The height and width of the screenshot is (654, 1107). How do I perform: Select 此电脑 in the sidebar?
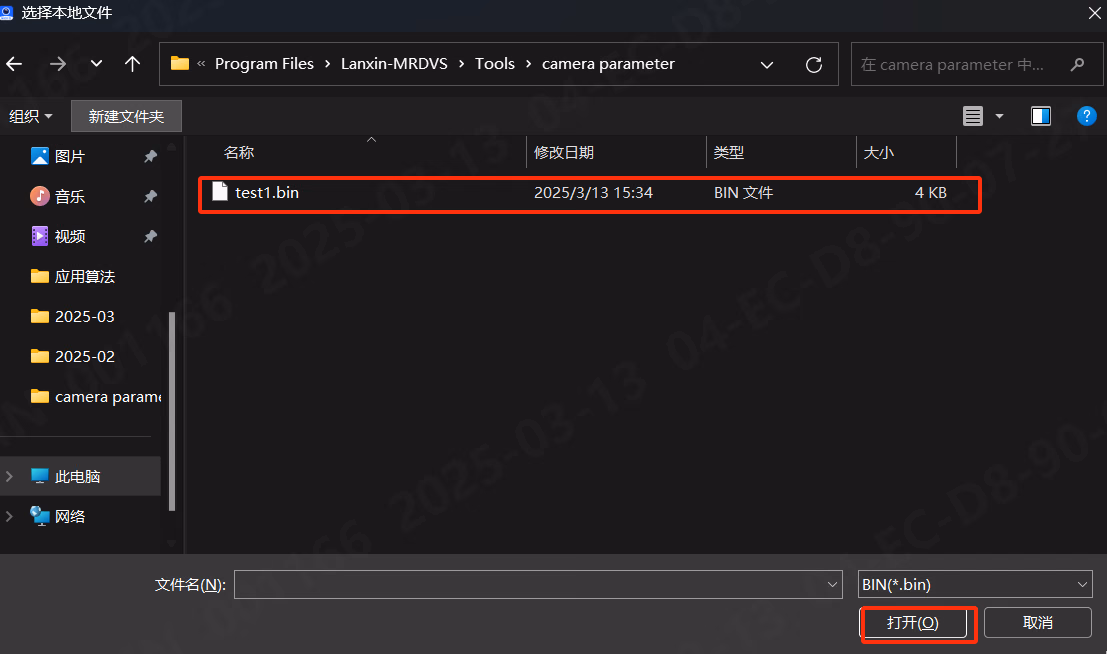click(x=77, y=477)
